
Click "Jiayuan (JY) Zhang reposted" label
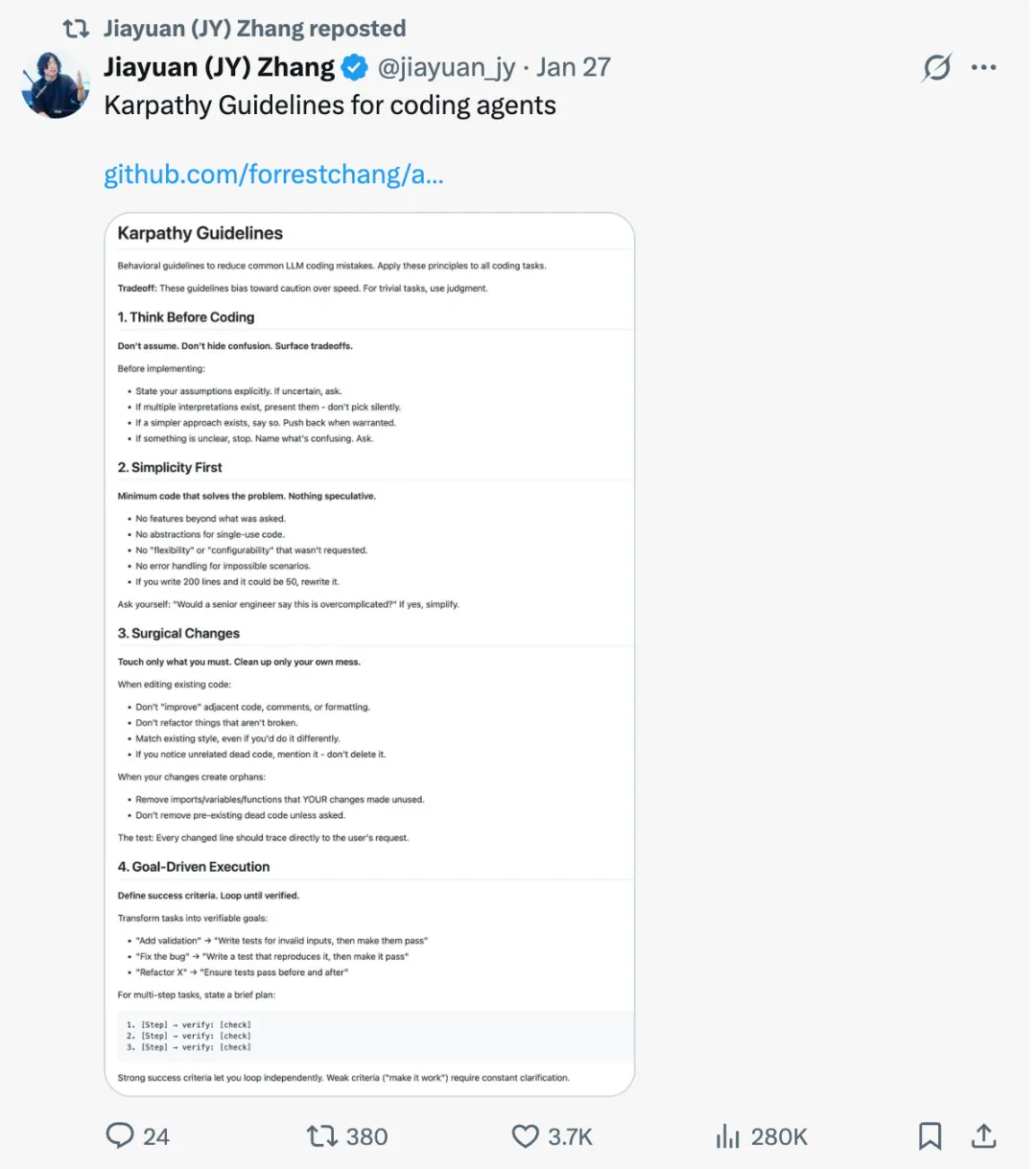(254, 29)
